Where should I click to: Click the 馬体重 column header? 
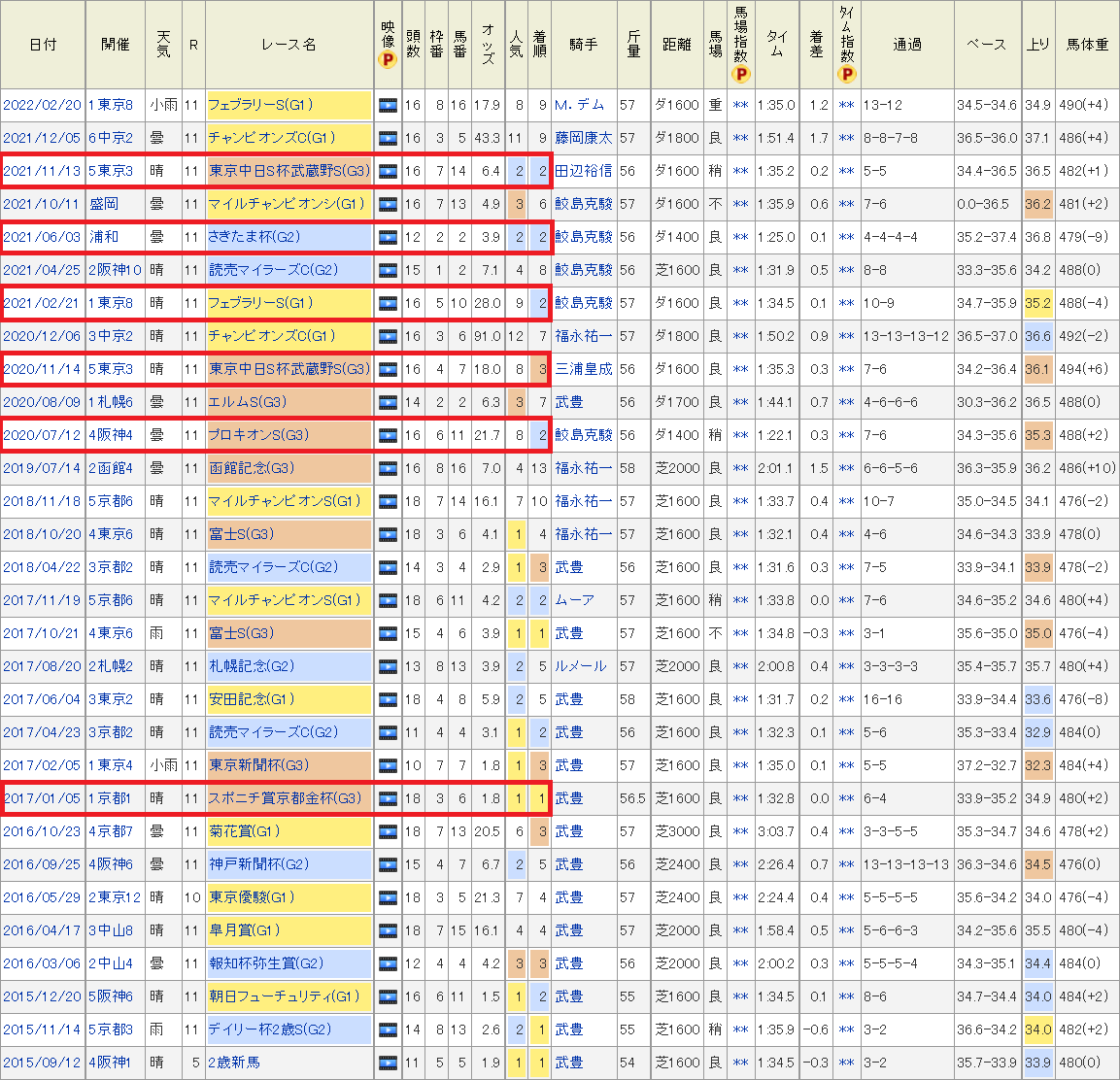click(x=1087, y=45)
